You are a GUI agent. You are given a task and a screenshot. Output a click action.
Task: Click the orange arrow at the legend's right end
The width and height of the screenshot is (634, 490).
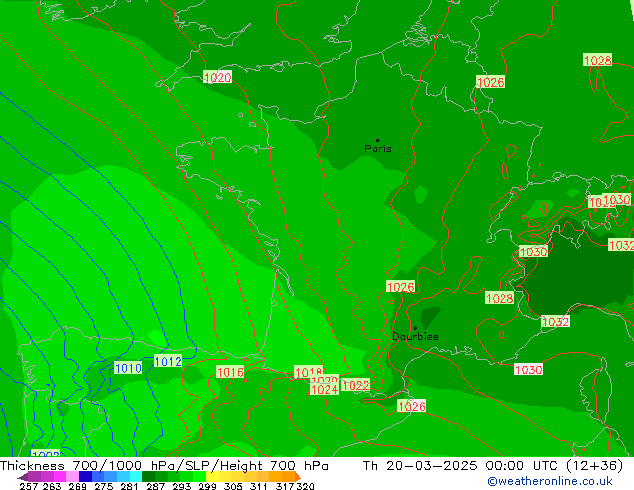tap(298, 477)
